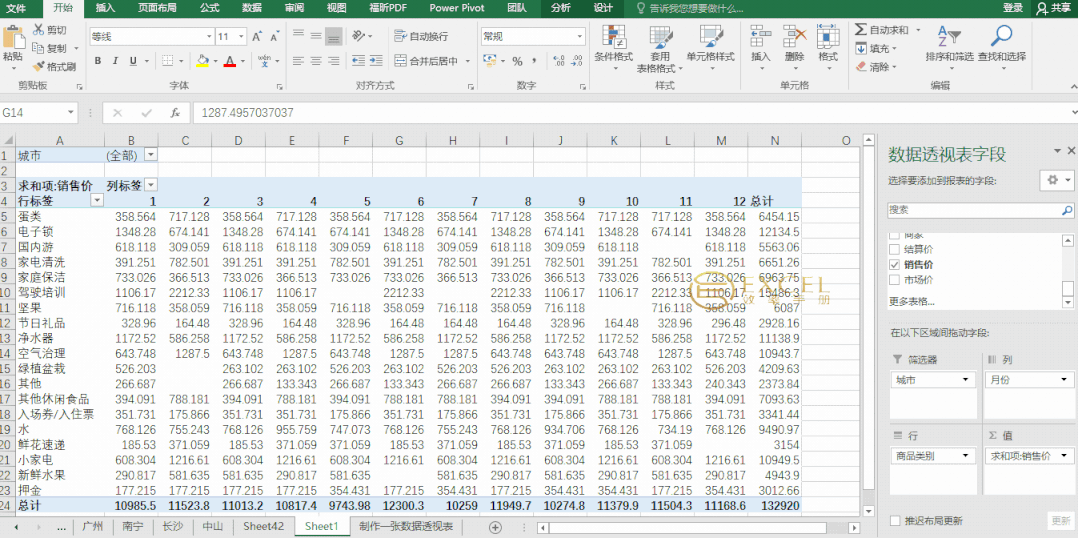Open the 城市 filter dropdown in cell B1

click(151, 155)
